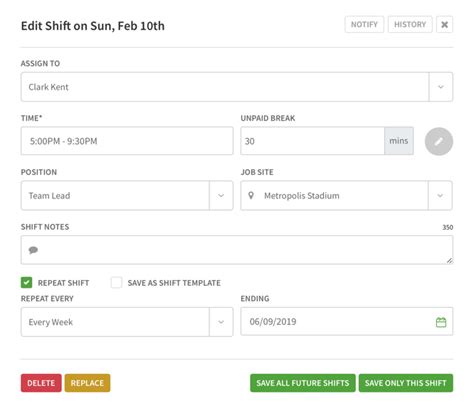Enable Save As Shift Template checkbox

point(116,283)
